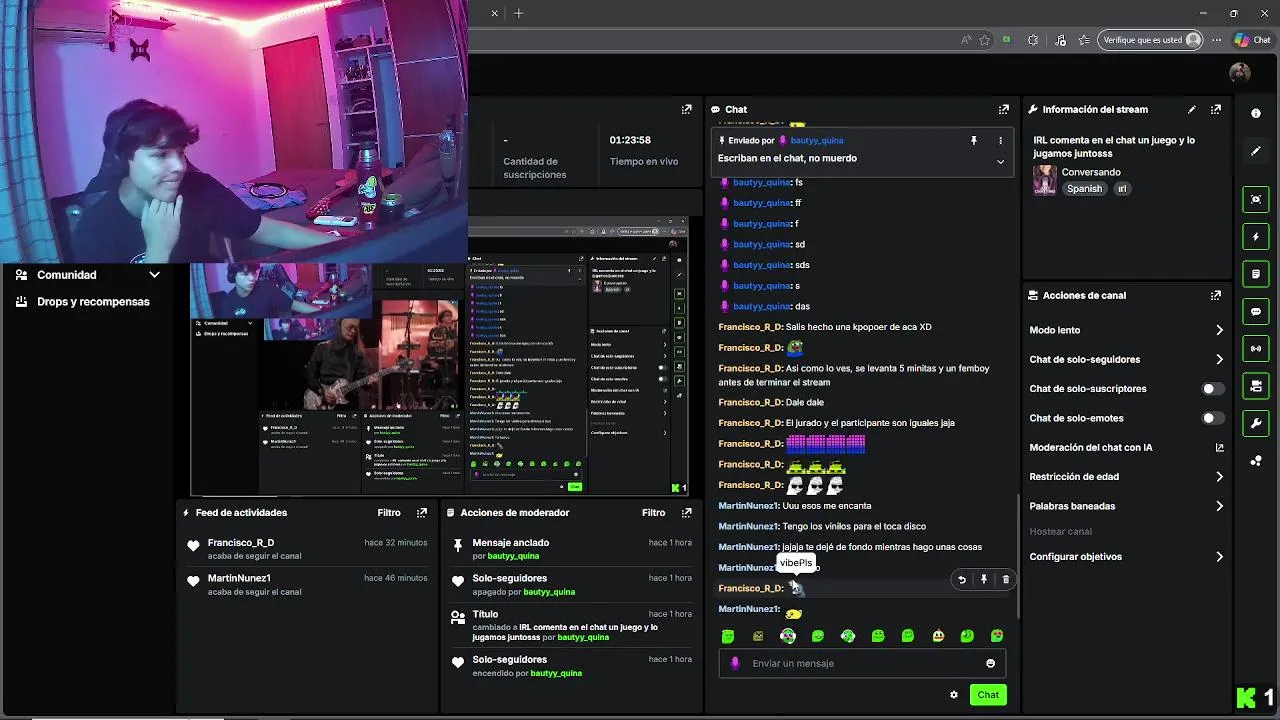Pop out the Acciones de moderador panel
Image resolution: width=1280 pixels, height=720 pixels.
686,513
